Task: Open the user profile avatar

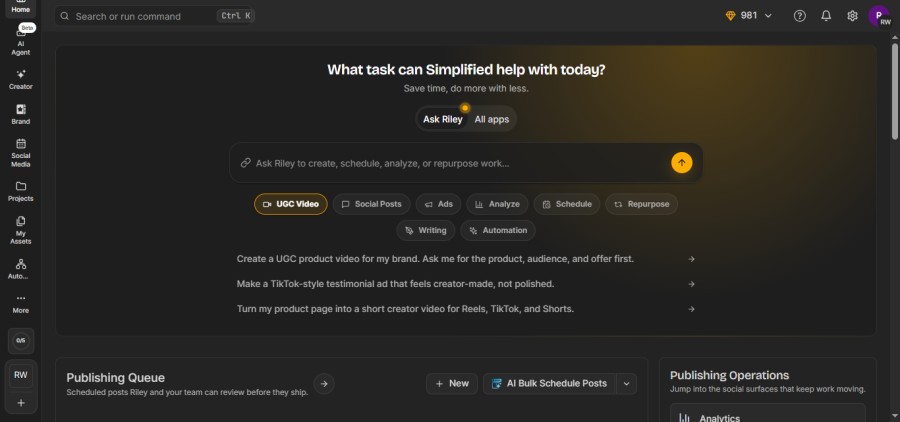Action: click(879, 16)
